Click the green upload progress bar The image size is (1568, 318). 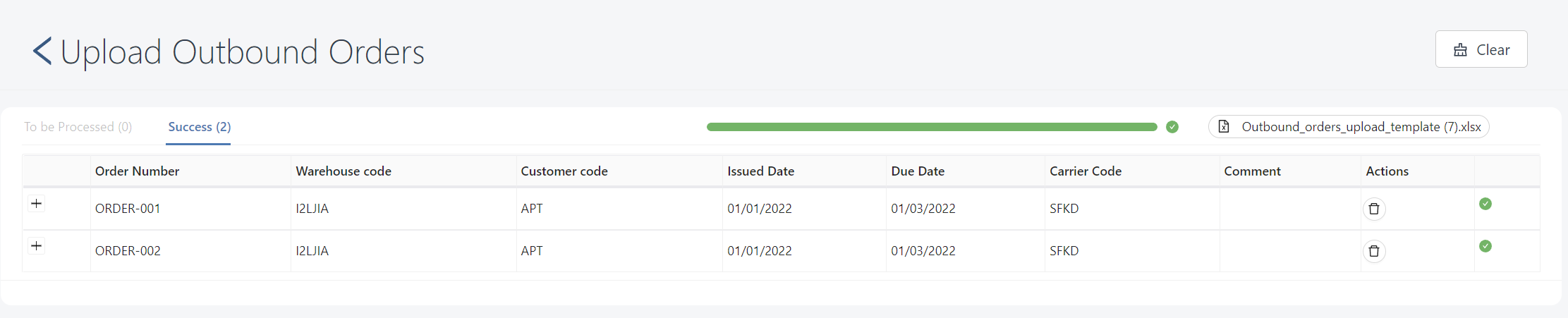pyautogui.click(x=931, y=127)
